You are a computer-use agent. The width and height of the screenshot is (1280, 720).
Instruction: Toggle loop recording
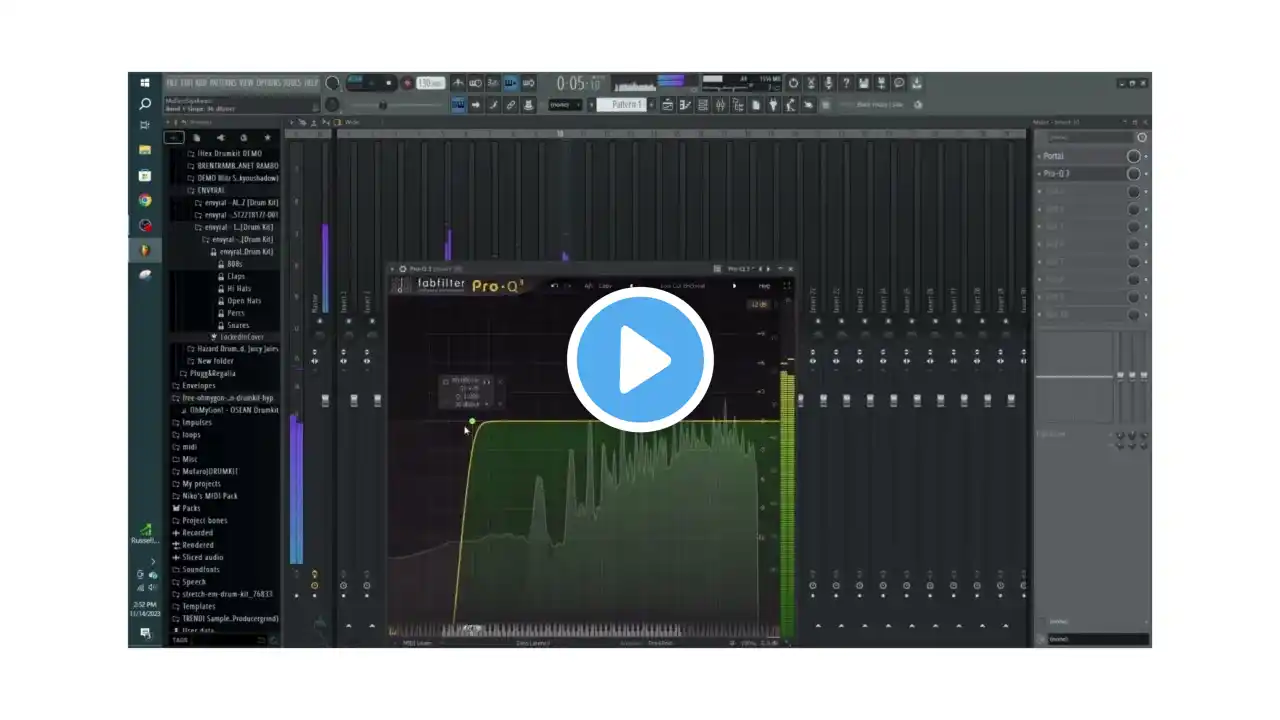pos(528,83)
